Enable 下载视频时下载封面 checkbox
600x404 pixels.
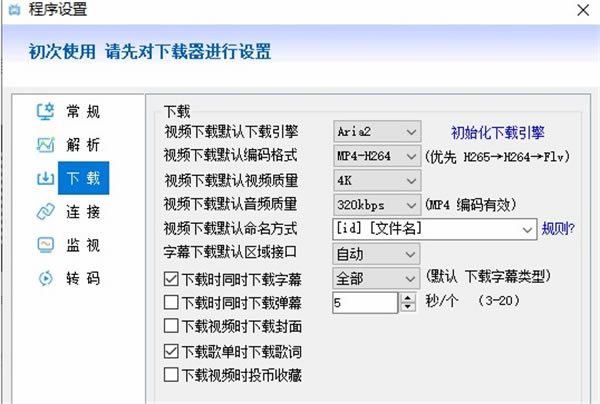click(x=171, y=326)
